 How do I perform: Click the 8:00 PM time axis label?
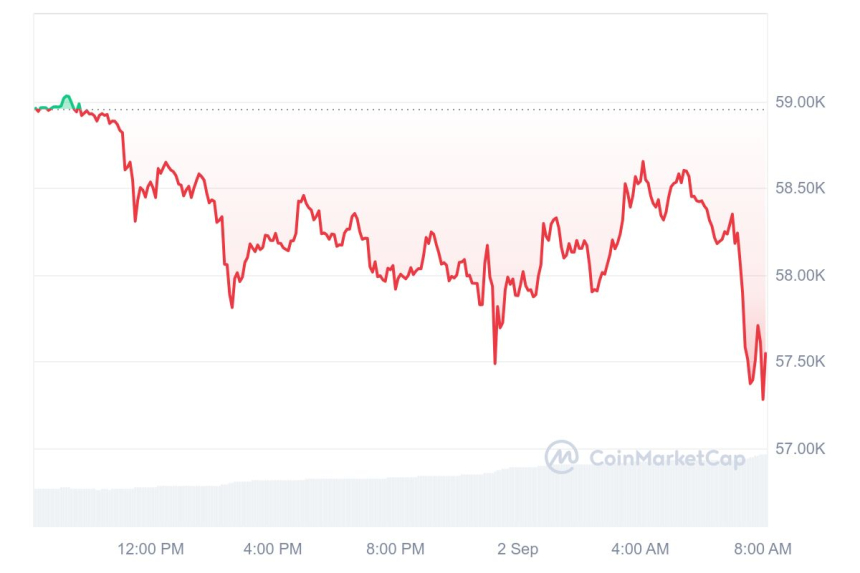pyautogui.click(x=396, y=549)
